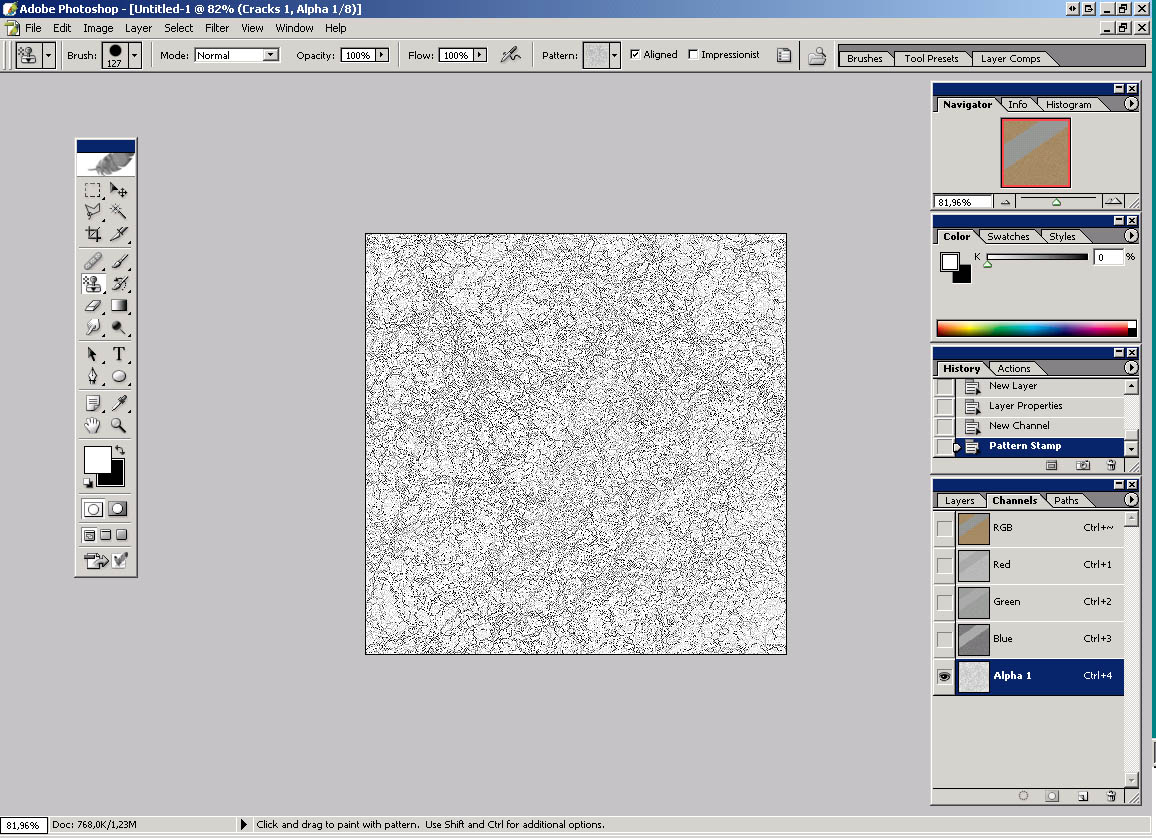Pick the Eraser tool in toolbox
The width and height of the screenshot is (1156, 838).
(x=93, y=305)
